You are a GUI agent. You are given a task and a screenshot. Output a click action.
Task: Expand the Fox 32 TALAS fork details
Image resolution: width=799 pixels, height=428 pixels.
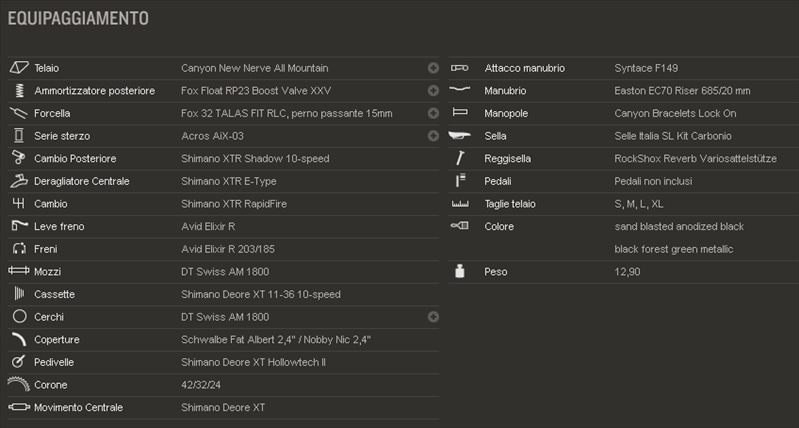click(x=433, y=113)
